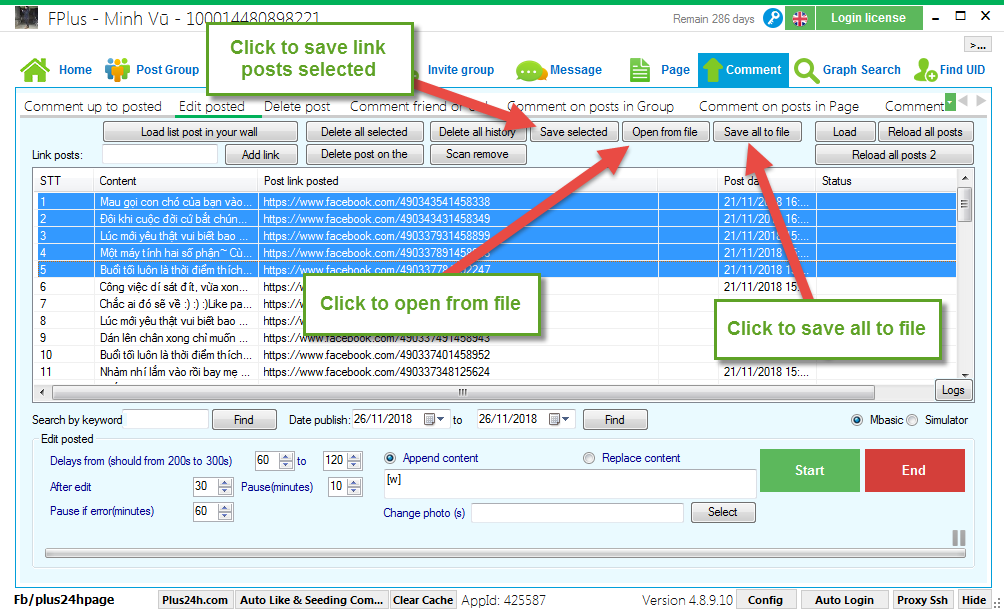The image size is (1004, 612).
Task: Select the Mbasic mode radio button
Action: coord(857,420)
